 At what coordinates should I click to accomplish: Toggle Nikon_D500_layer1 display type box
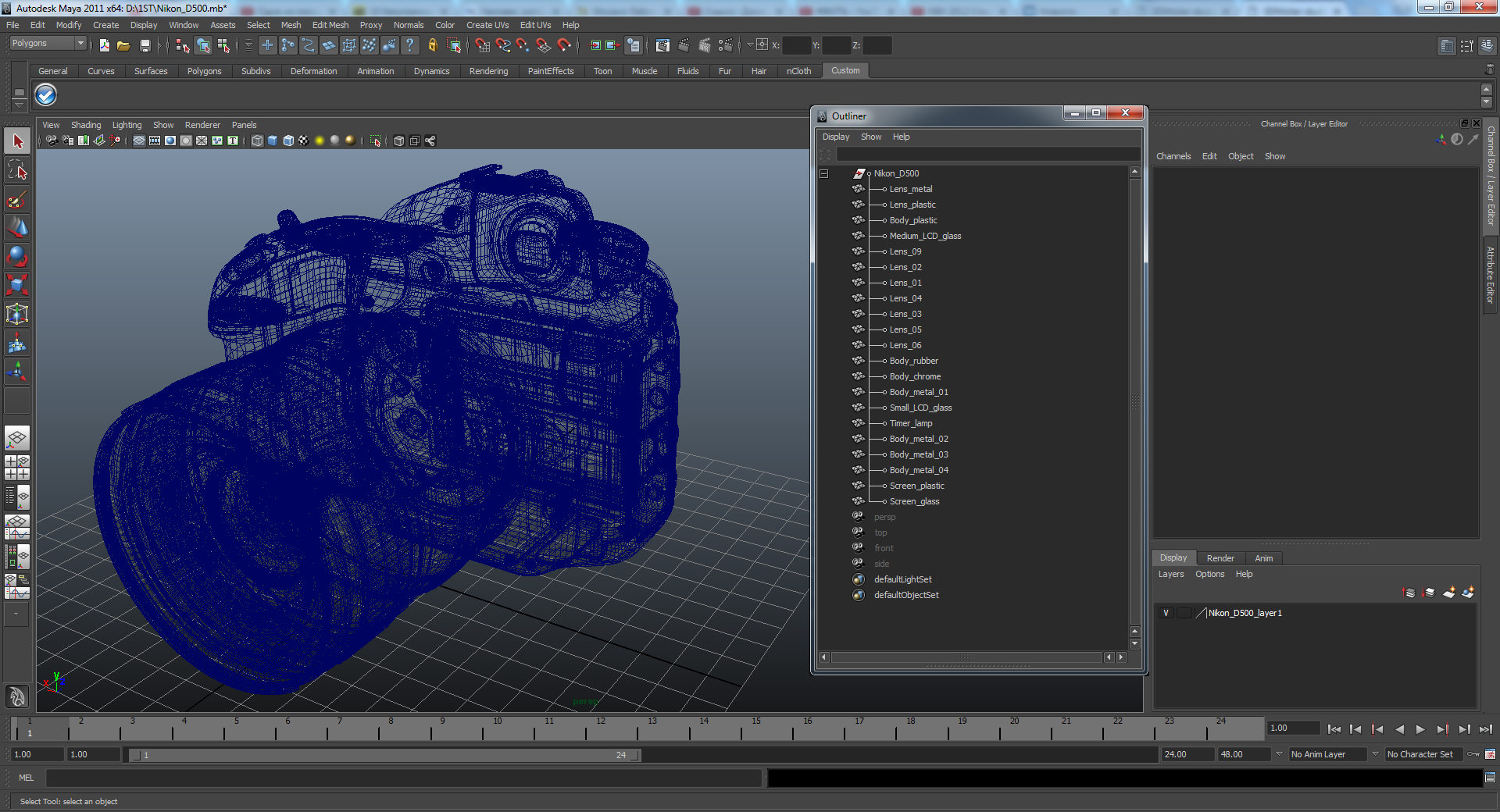(x=1184, y=613)
